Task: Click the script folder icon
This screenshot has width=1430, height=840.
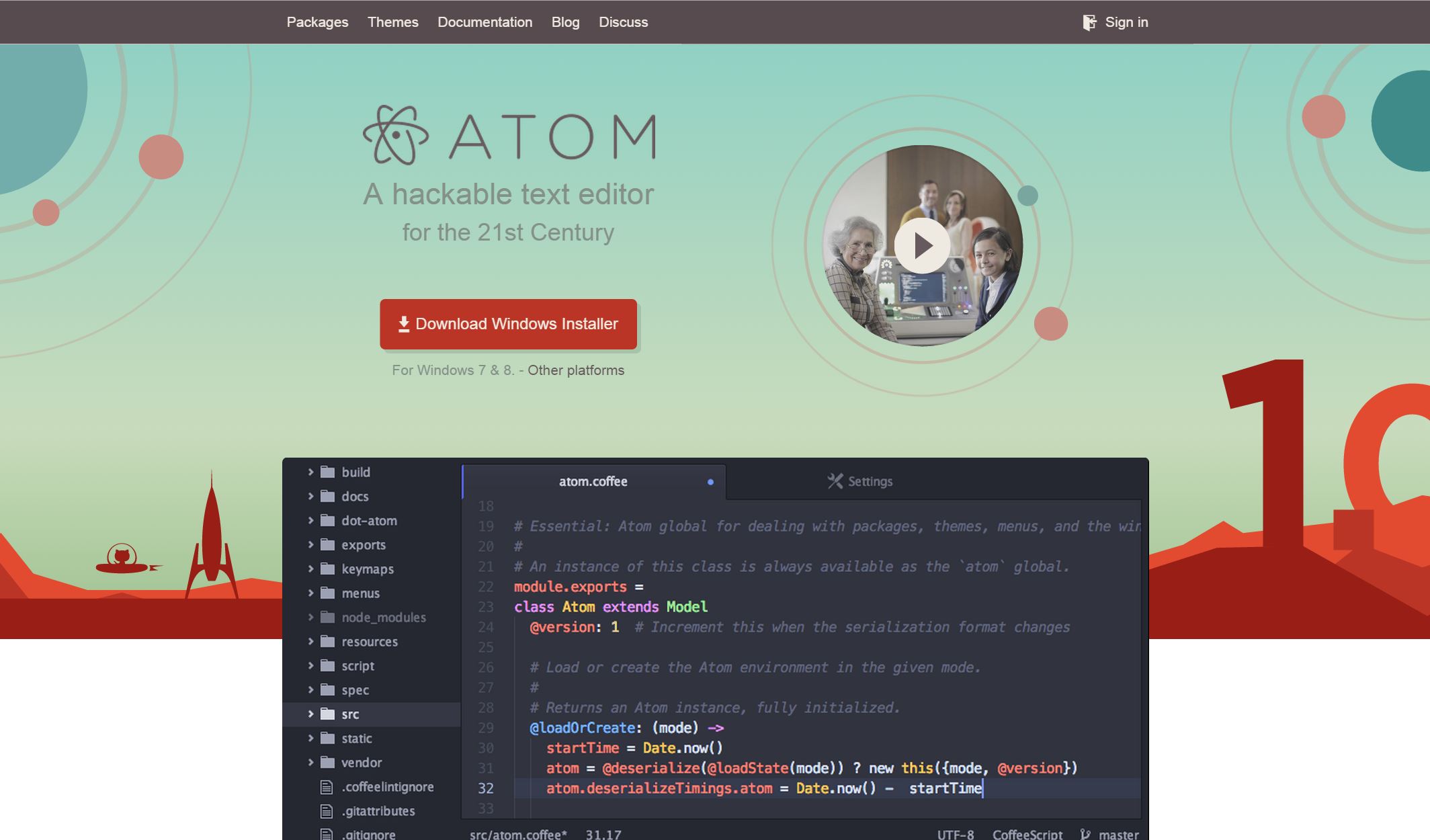Action: coord(327,665)
